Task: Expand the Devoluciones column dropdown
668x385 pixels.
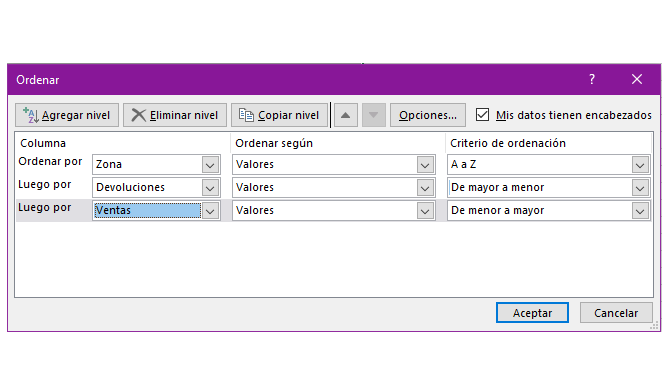Action: (210, 188)
